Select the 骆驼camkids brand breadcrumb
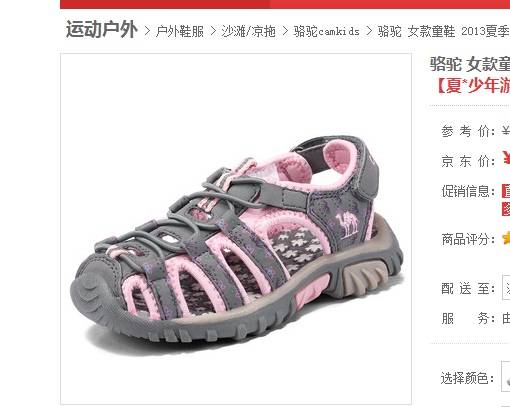Image resolution: width=510 pixels, height=407 pixels. coord(327,32)
